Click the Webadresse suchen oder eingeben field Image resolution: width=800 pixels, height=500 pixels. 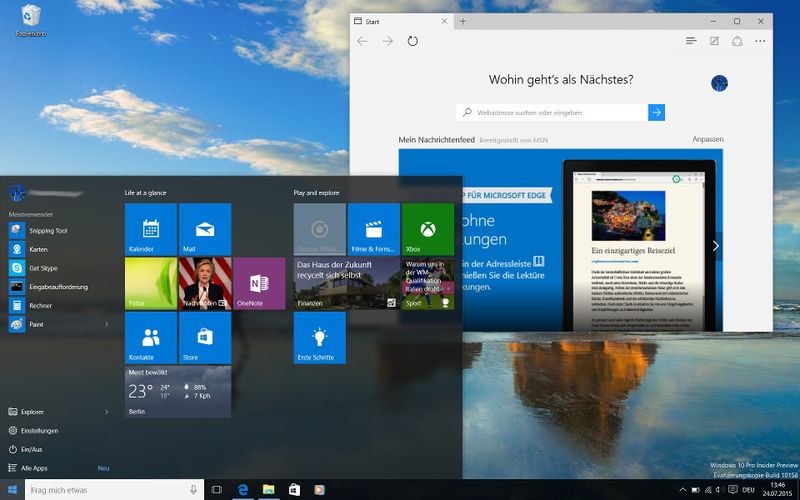coord(552,112)
